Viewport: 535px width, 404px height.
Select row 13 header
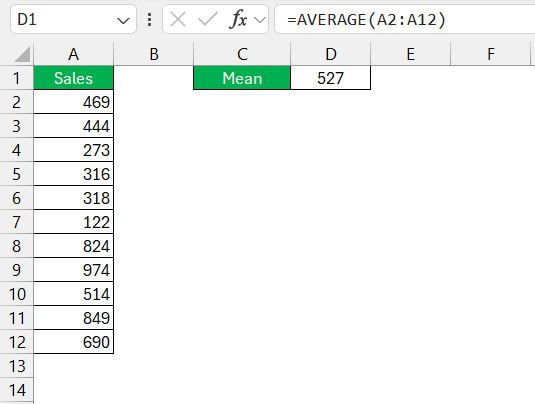click(16, 366)
